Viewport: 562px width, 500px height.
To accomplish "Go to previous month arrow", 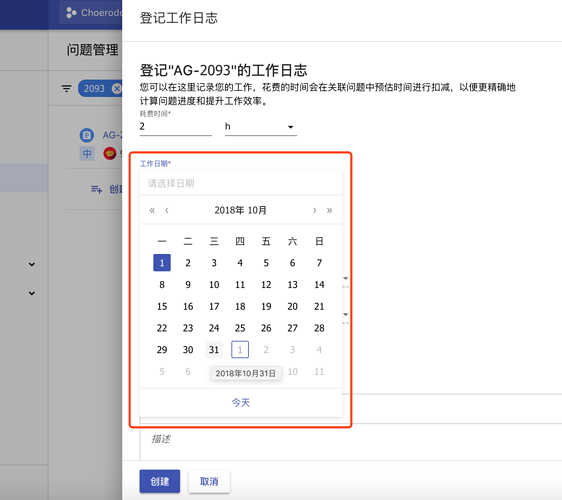I will tap(167, 210).
